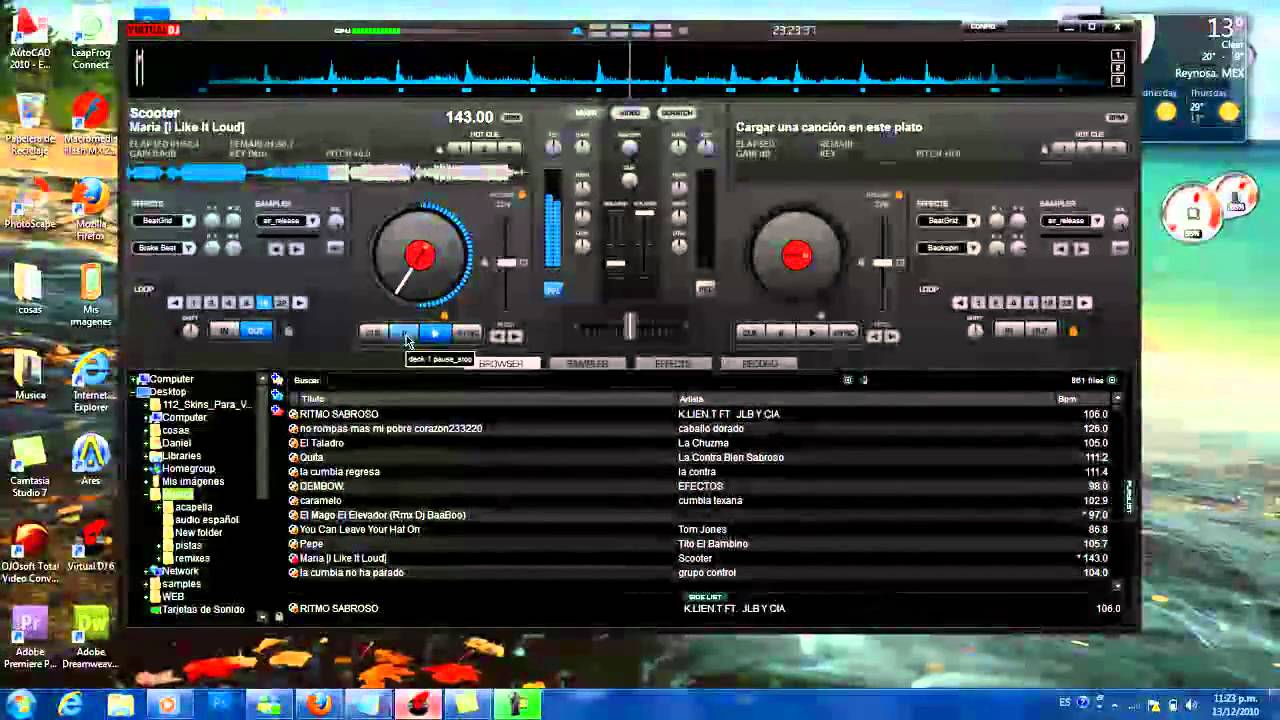Click the Buscar search field
This screenshot has width=1280, height=720.
(x=560, y=380)
